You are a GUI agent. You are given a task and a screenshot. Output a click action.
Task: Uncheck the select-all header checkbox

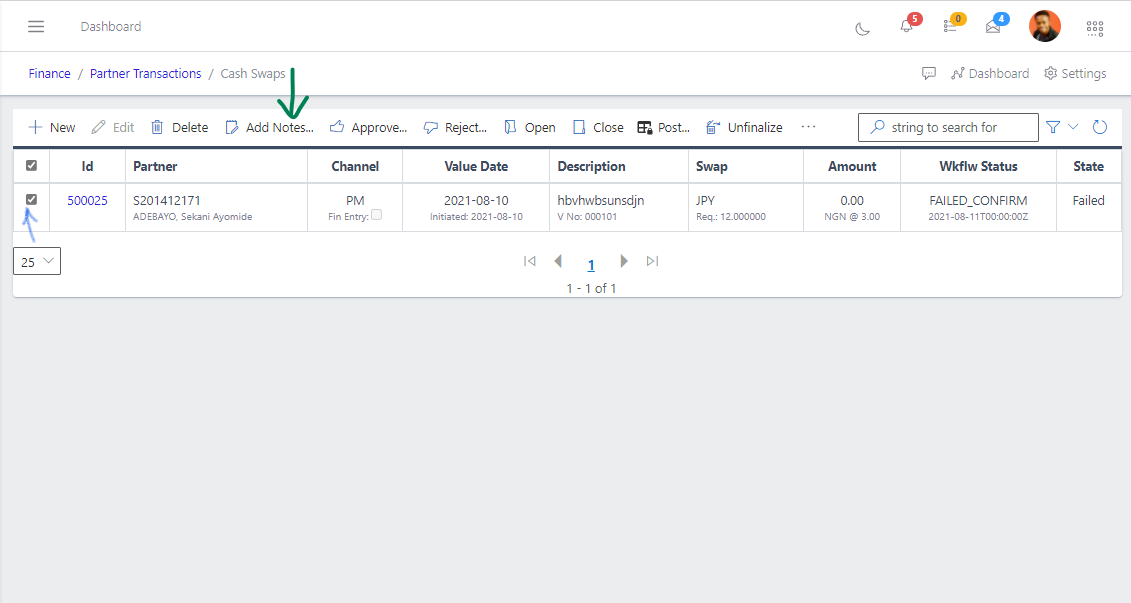tap(31, 166)
